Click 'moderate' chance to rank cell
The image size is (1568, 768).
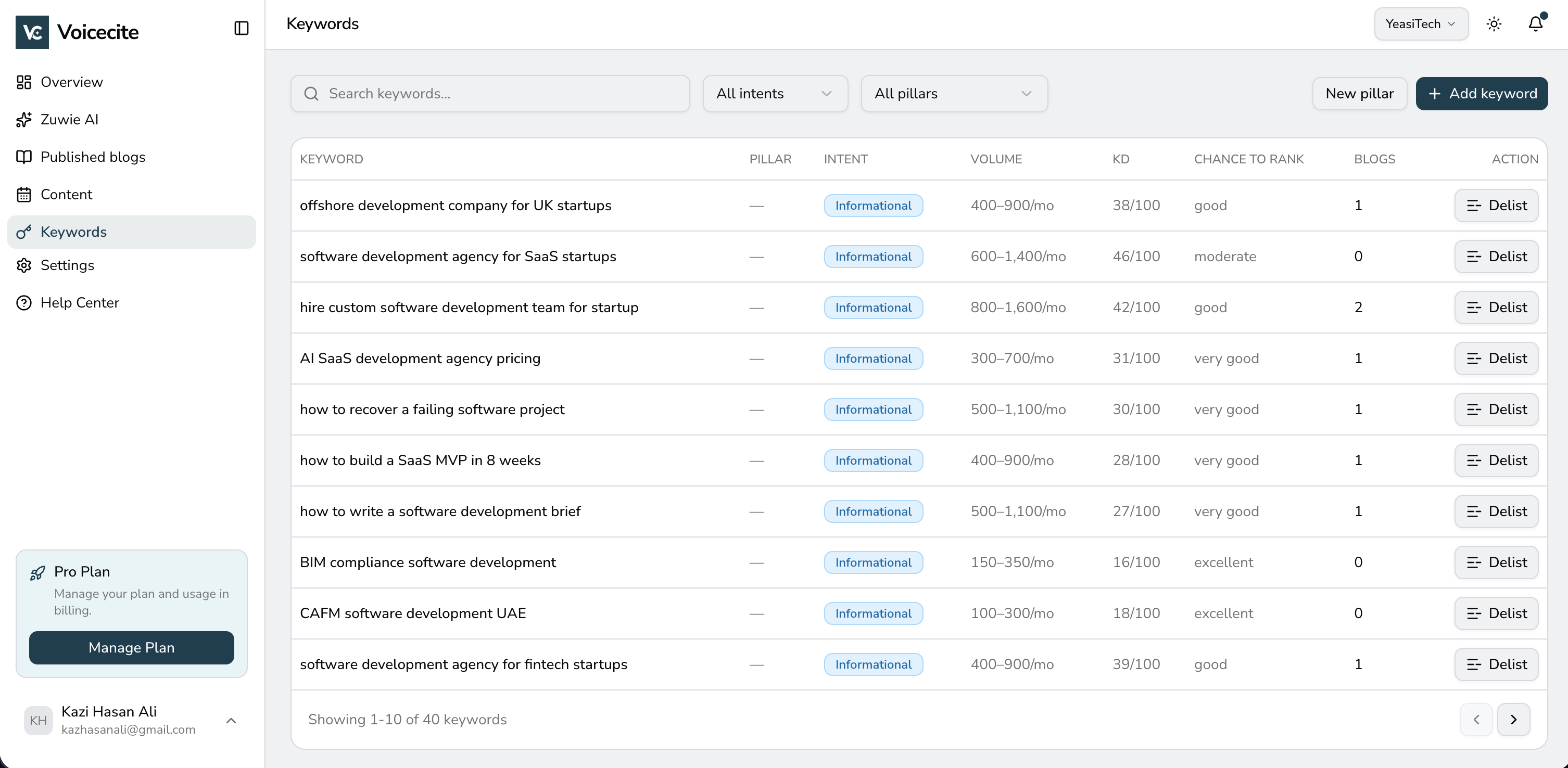tap(1225, 257)
